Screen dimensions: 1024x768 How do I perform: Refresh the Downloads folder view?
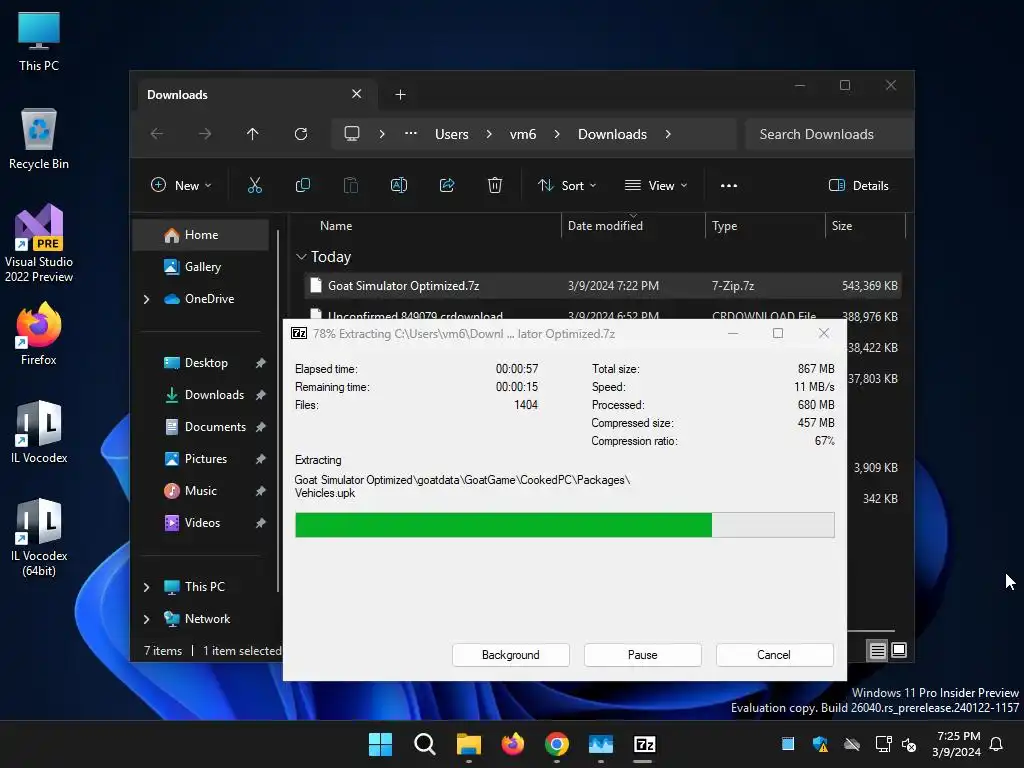[x=301, y=134]
